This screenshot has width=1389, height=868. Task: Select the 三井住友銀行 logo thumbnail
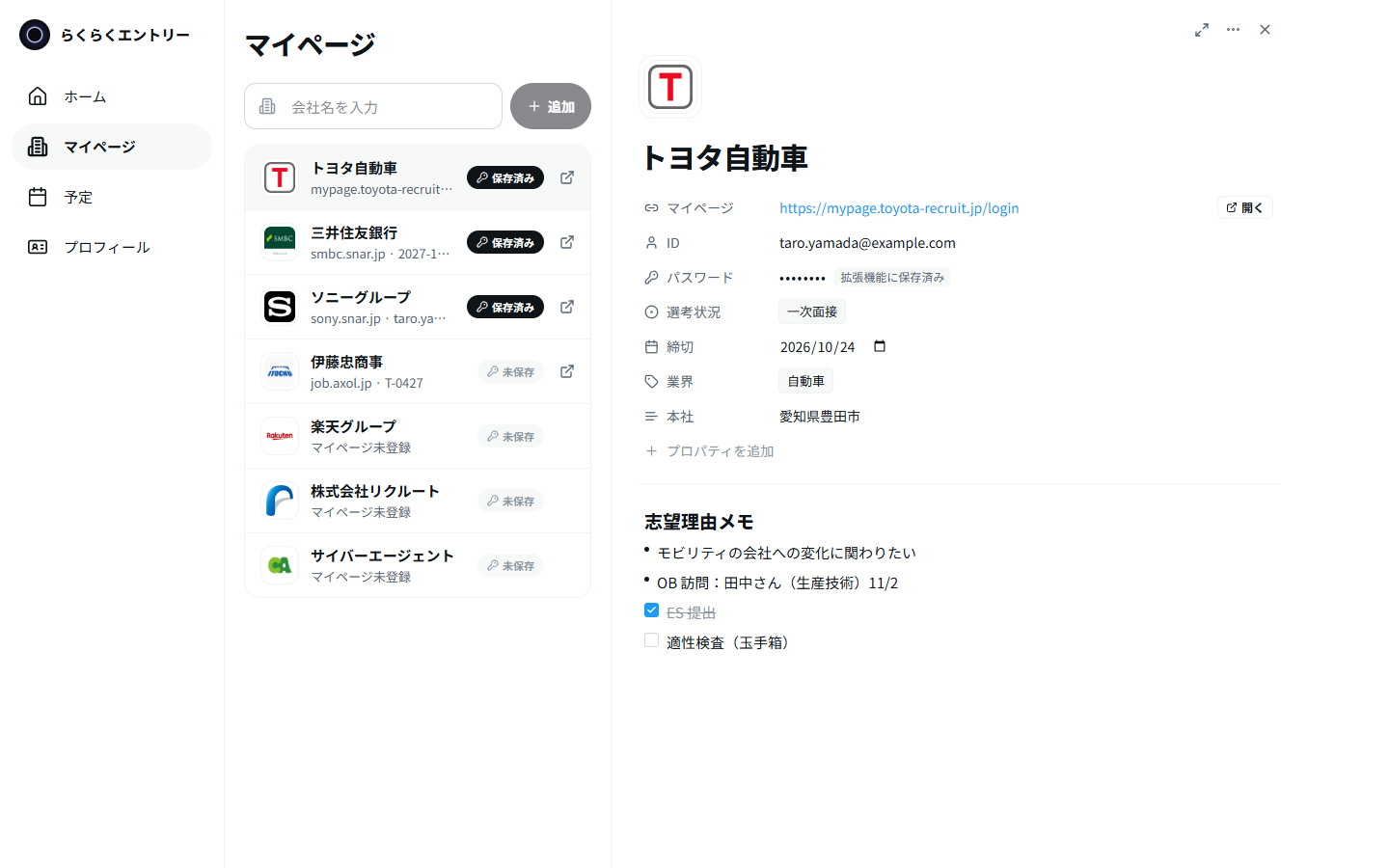tap(280, 242)
